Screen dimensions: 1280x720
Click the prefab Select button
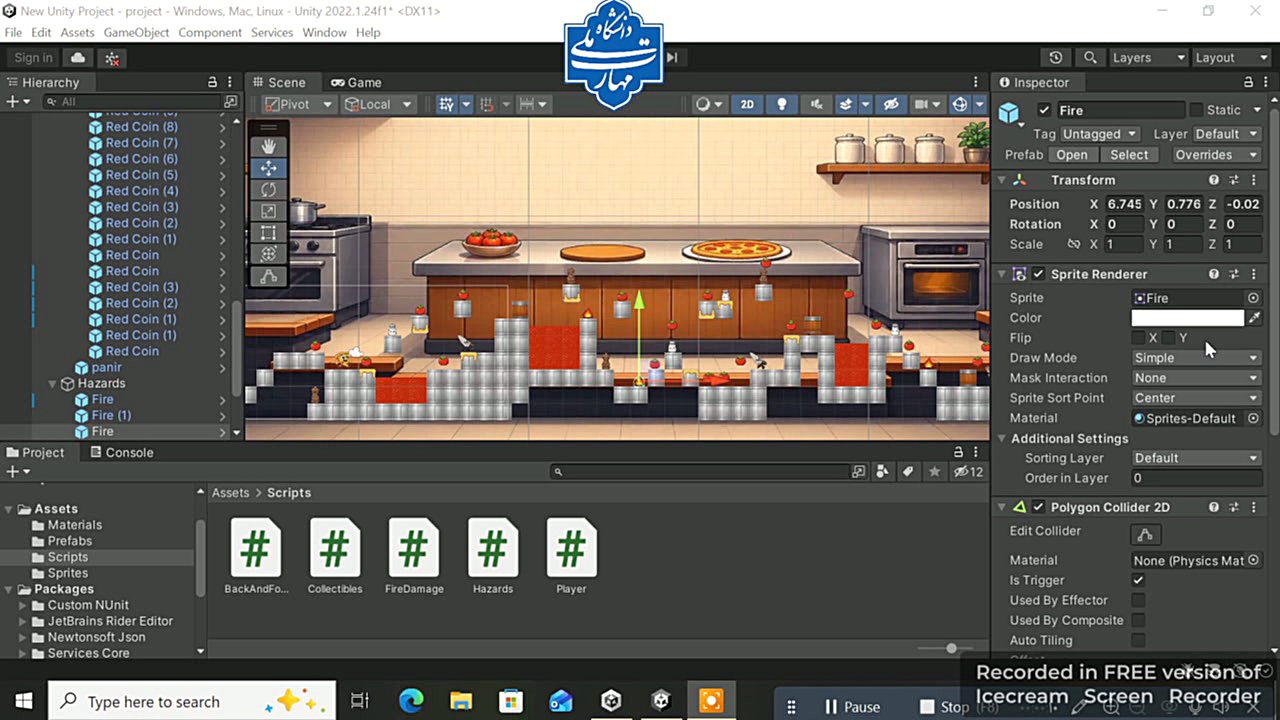[1129, 155]
